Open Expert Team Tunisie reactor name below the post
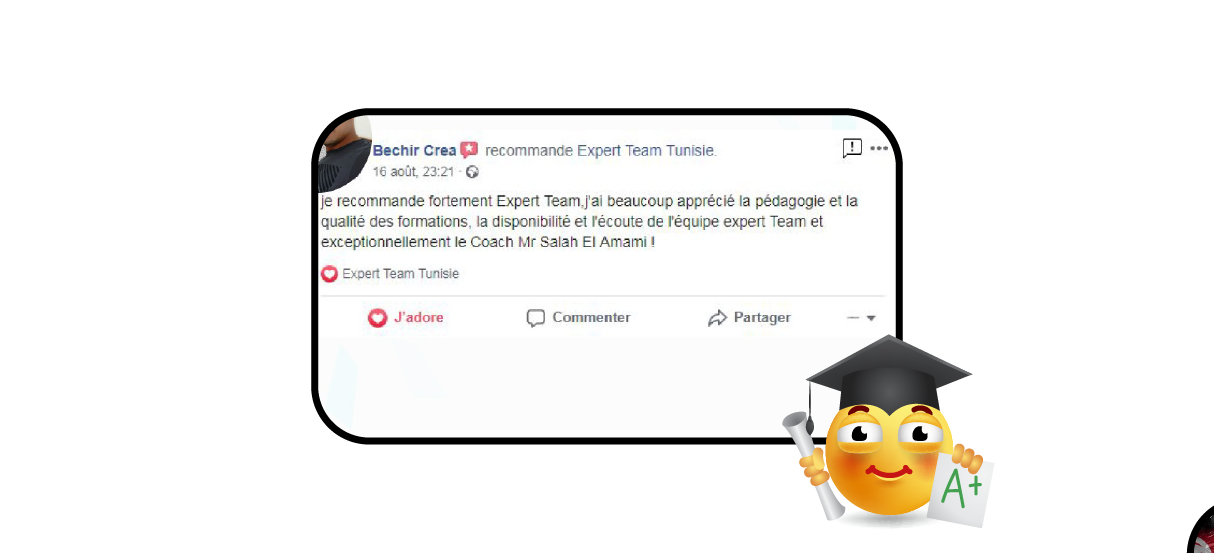Screen dimensions: 1214x553 (401, 274)
